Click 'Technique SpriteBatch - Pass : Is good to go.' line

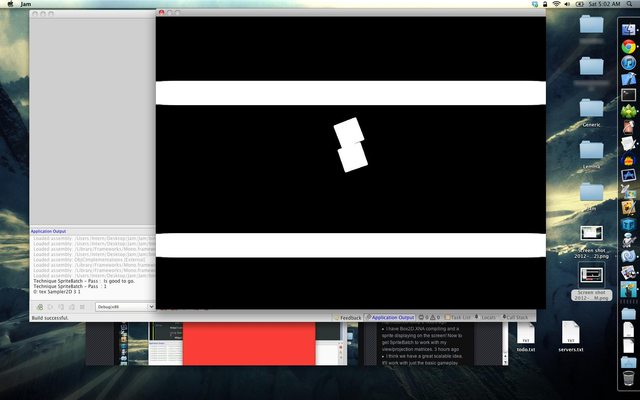[x=84, y=281]
